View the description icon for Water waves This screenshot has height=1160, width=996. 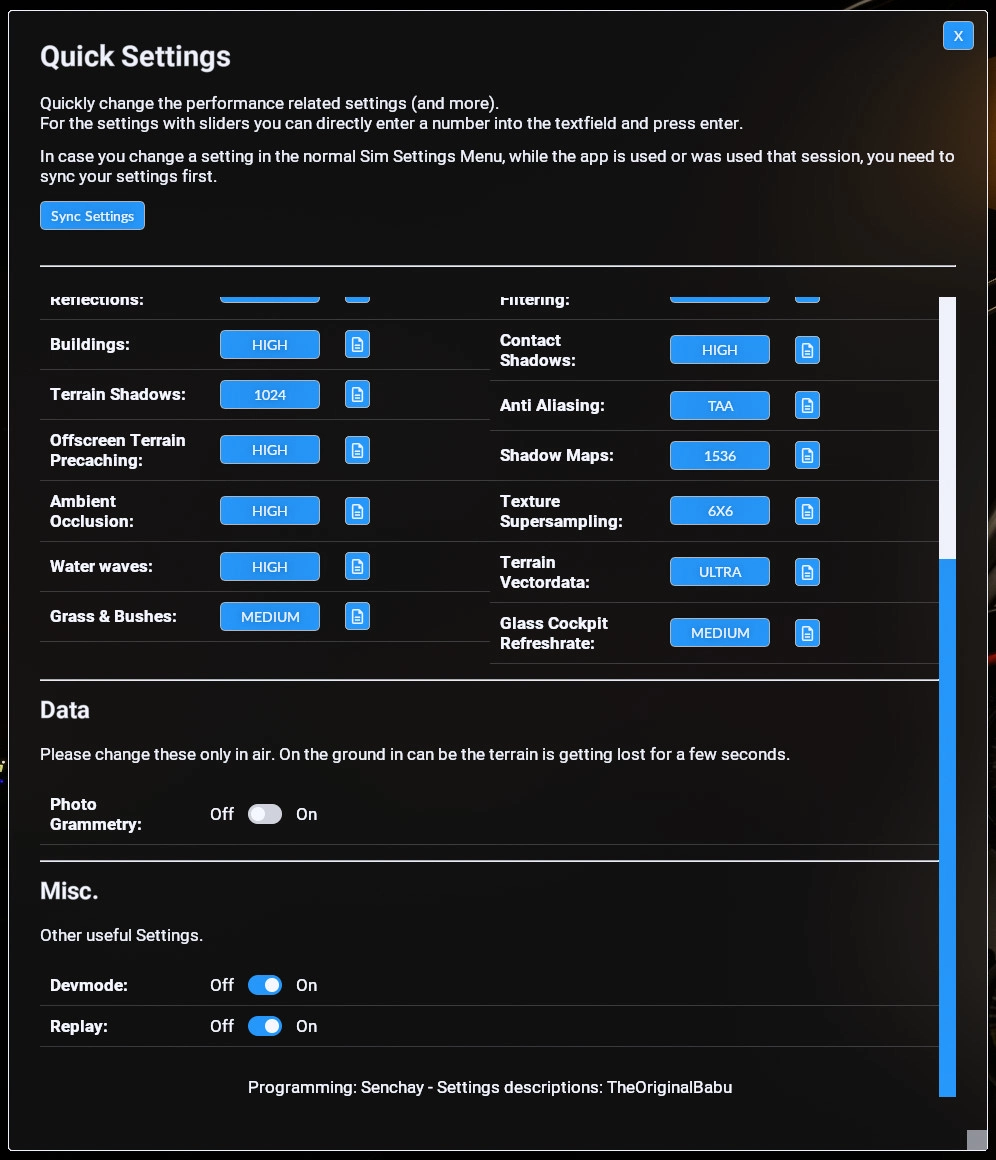357,566
